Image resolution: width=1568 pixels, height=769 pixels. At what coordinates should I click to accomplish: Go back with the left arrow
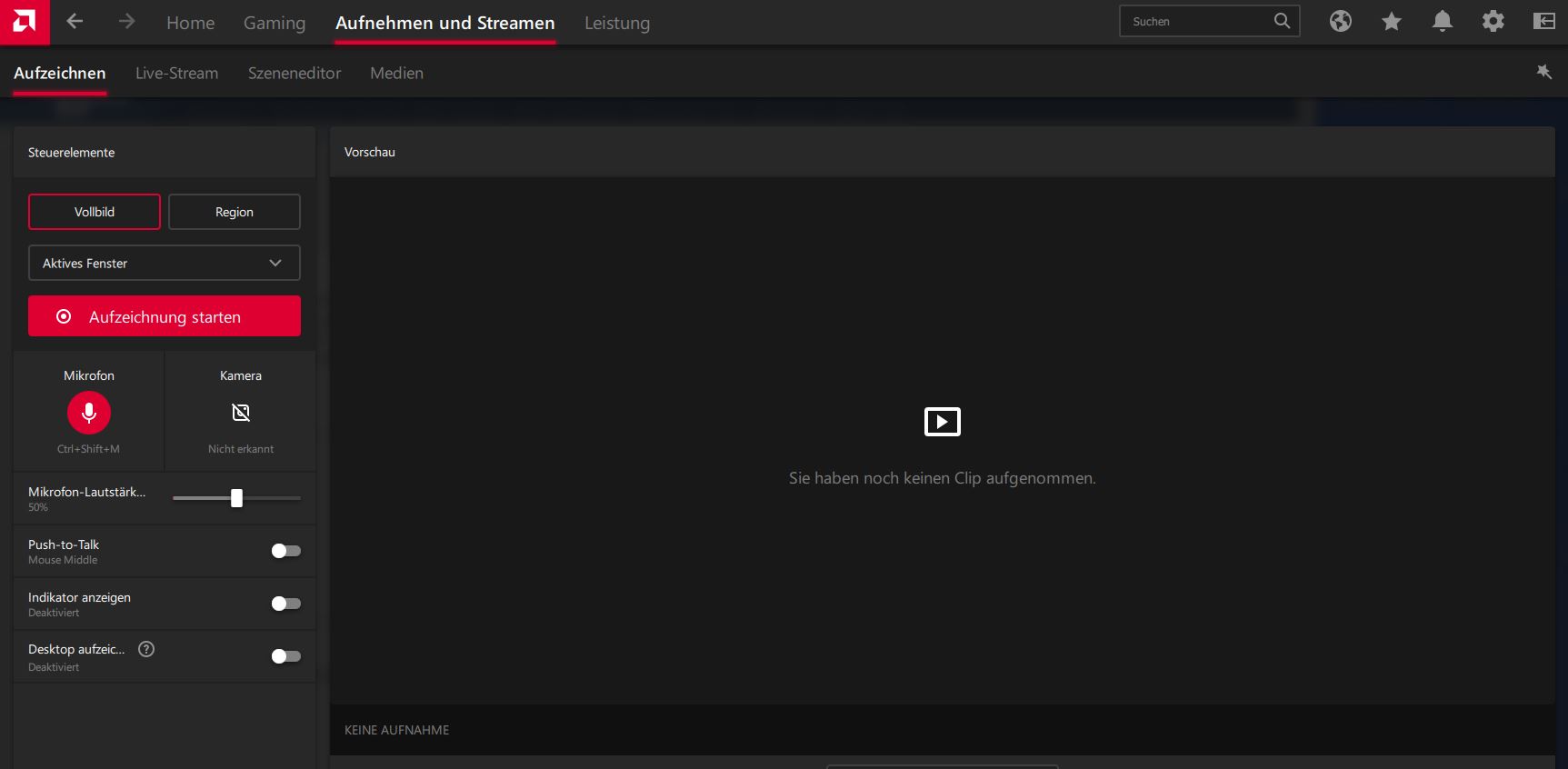75,22
